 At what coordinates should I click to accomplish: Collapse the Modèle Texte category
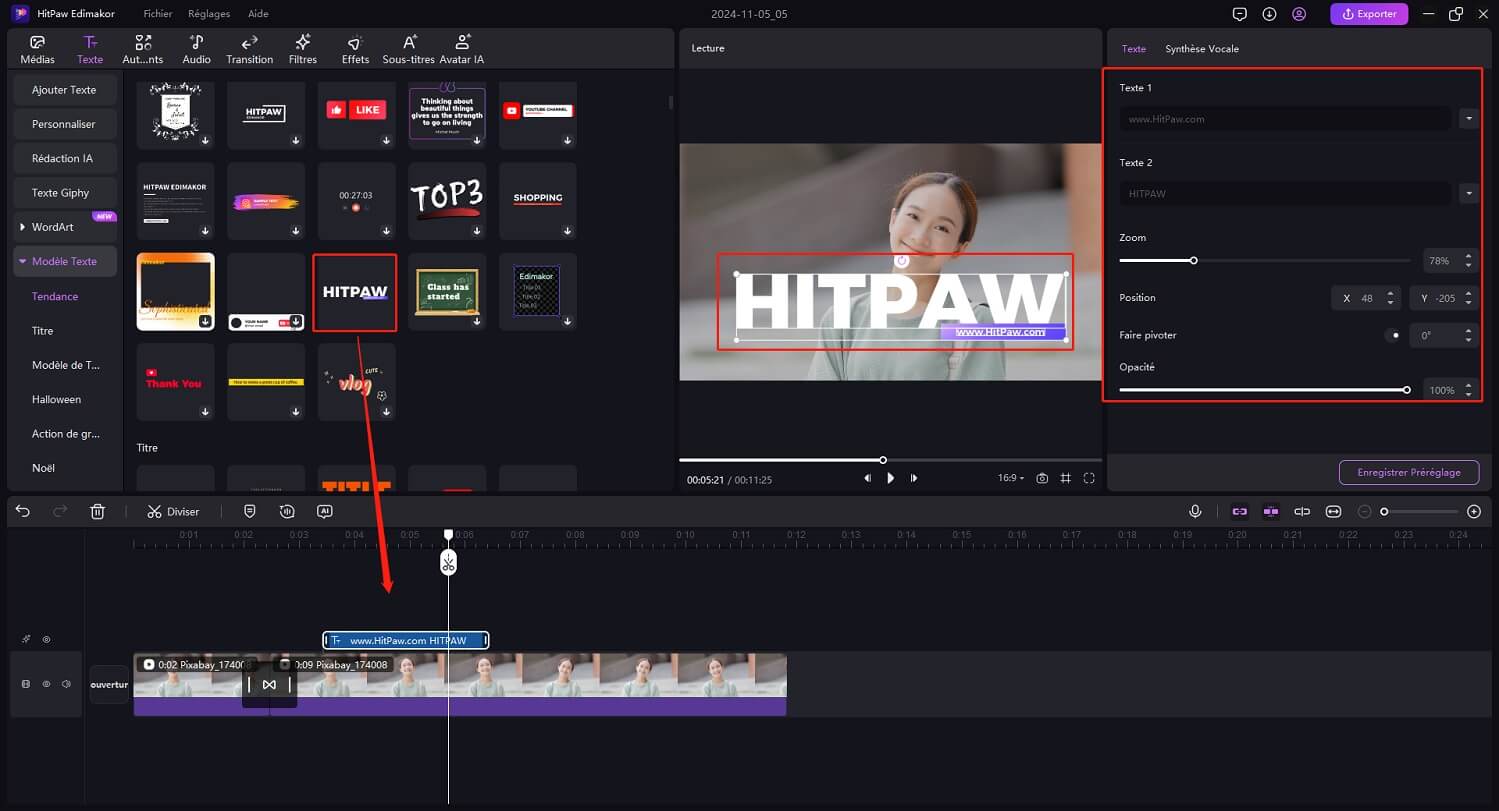(x=21, y=261)
